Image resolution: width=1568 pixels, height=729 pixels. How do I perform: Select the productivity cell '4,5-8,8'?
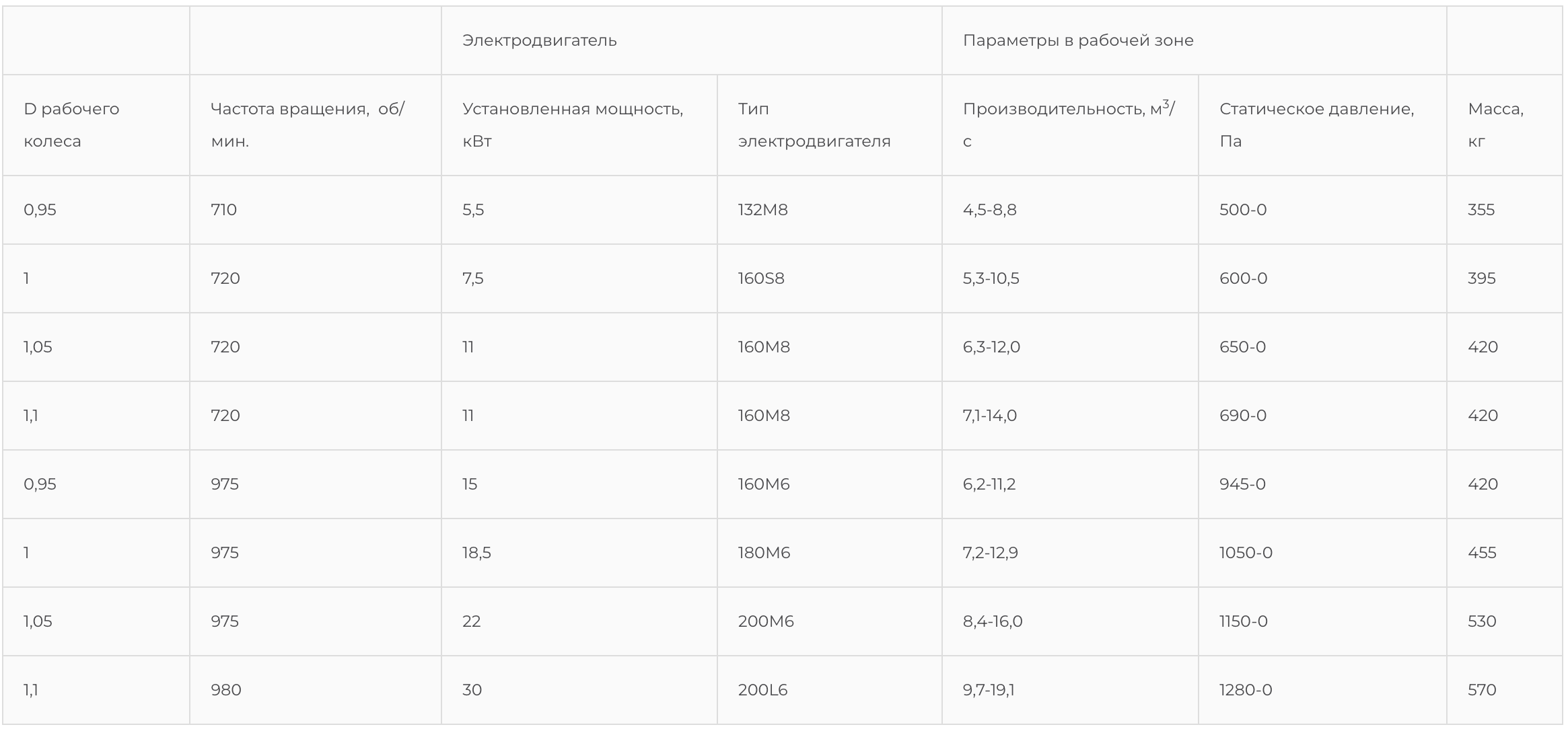pyautogui.click(x=989, y=210)
